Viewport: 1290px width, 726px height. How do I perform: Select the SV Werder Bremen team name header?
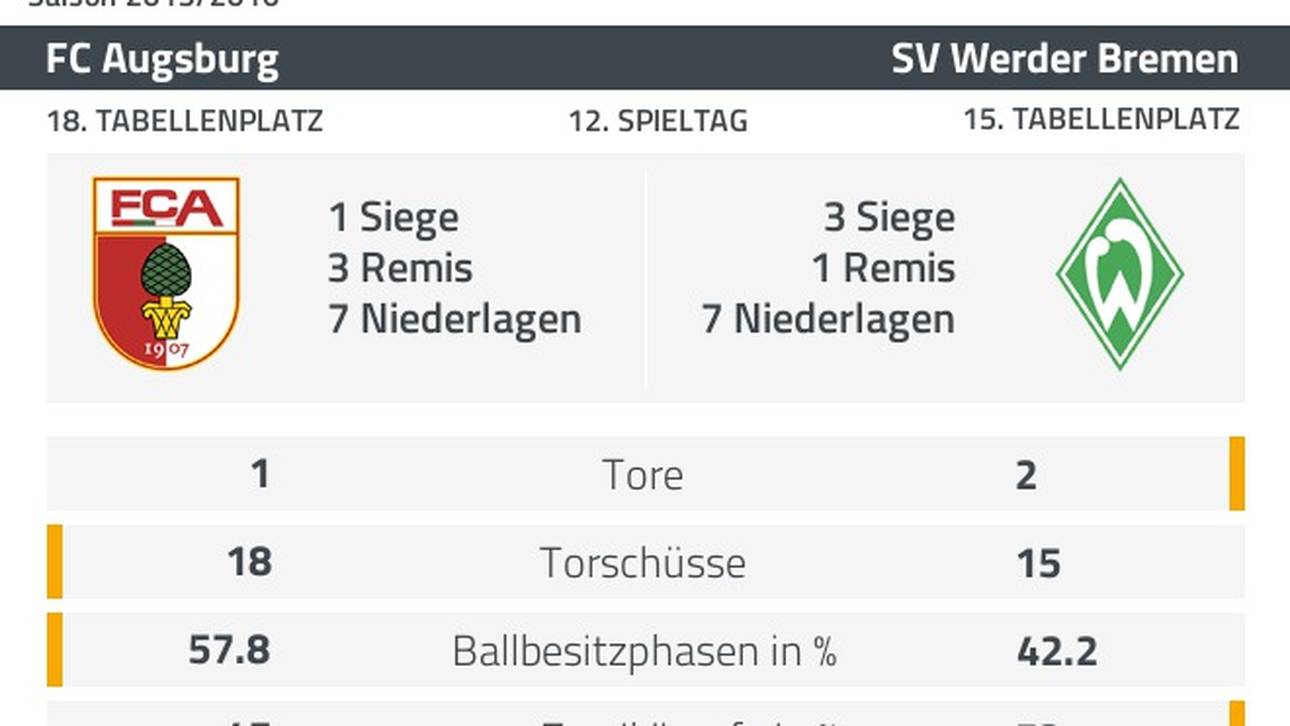[1065, 59]
